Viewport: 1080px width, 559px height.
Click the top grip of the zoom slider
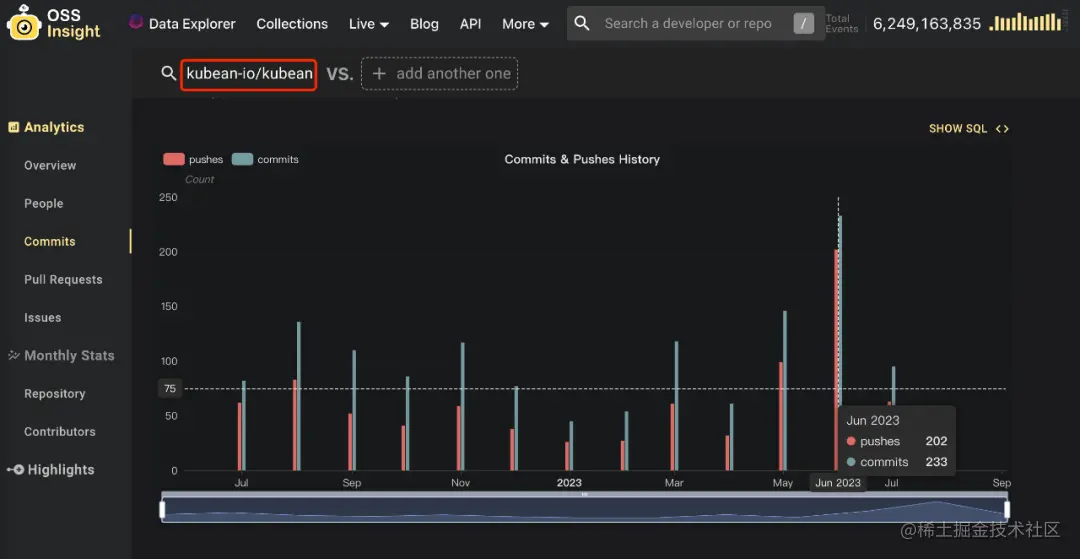[x=585, y=494]
